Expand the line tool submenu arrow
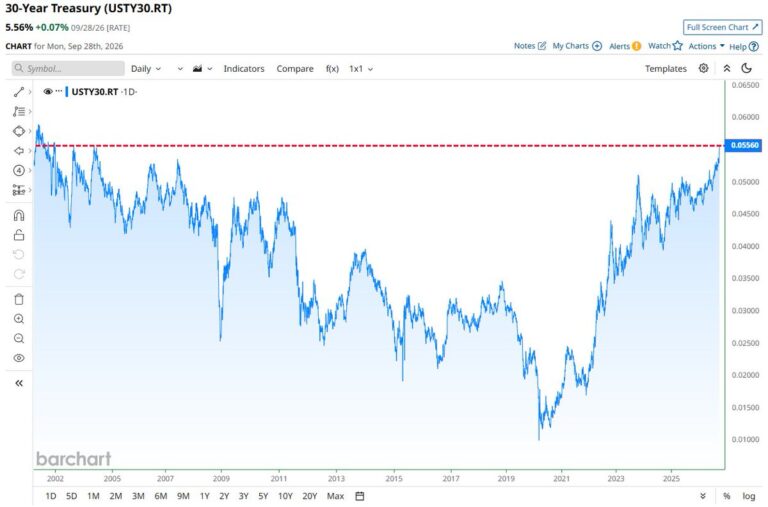The width and height of the screenshot is (768, 507). 30,92
